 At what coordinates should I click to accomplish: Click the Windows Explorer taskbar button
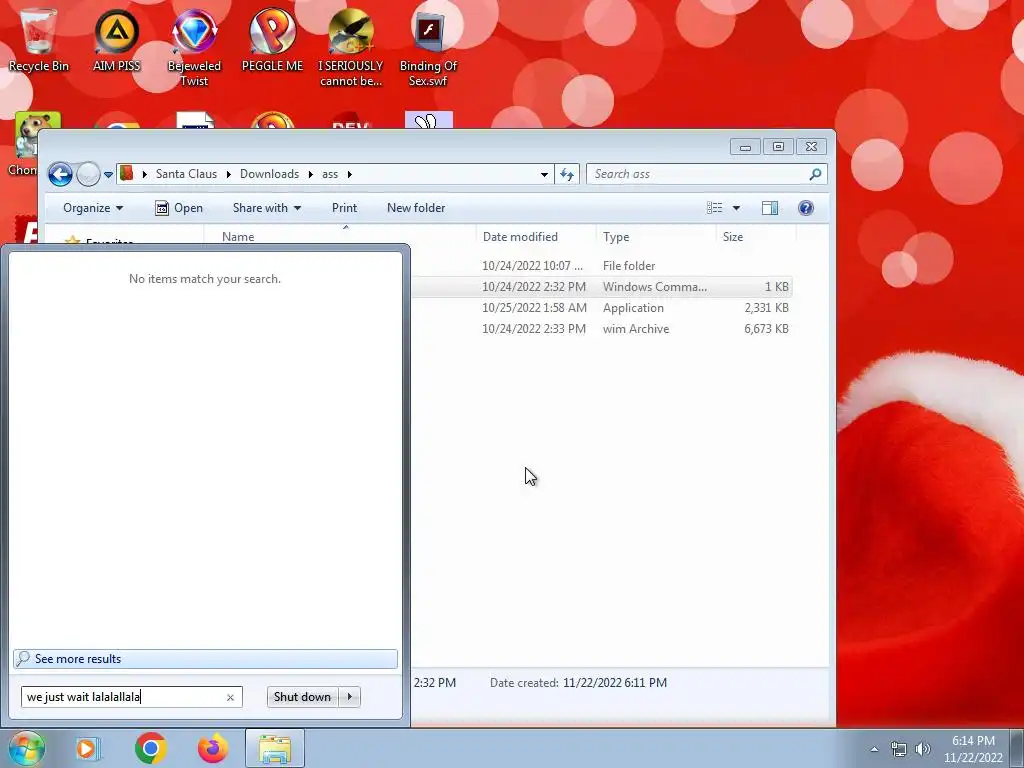click(x=275, y=748)
